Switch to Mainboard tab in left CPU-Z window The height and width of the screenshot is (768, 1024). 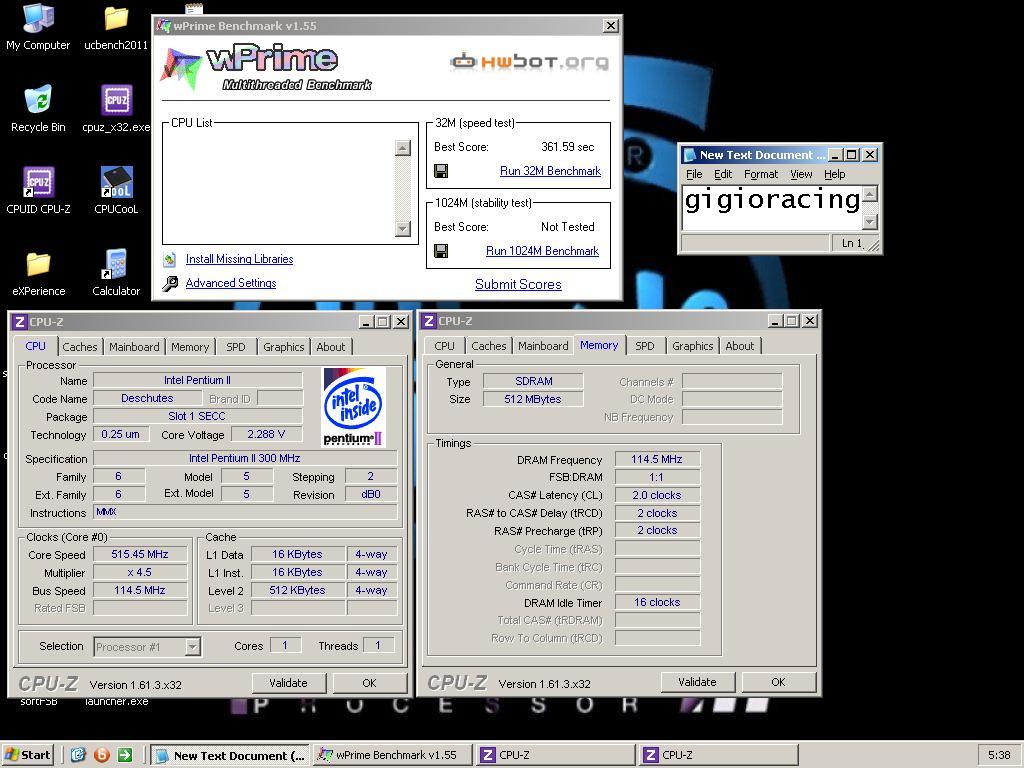pos(134,347)
